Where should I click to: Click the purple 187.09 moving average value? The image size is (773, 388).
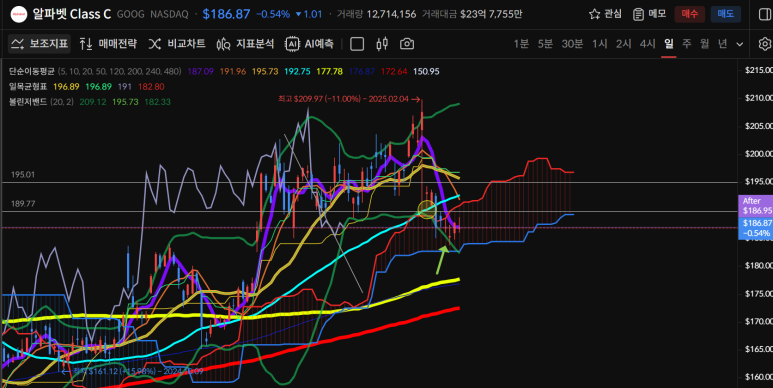(x=201, y=71)
